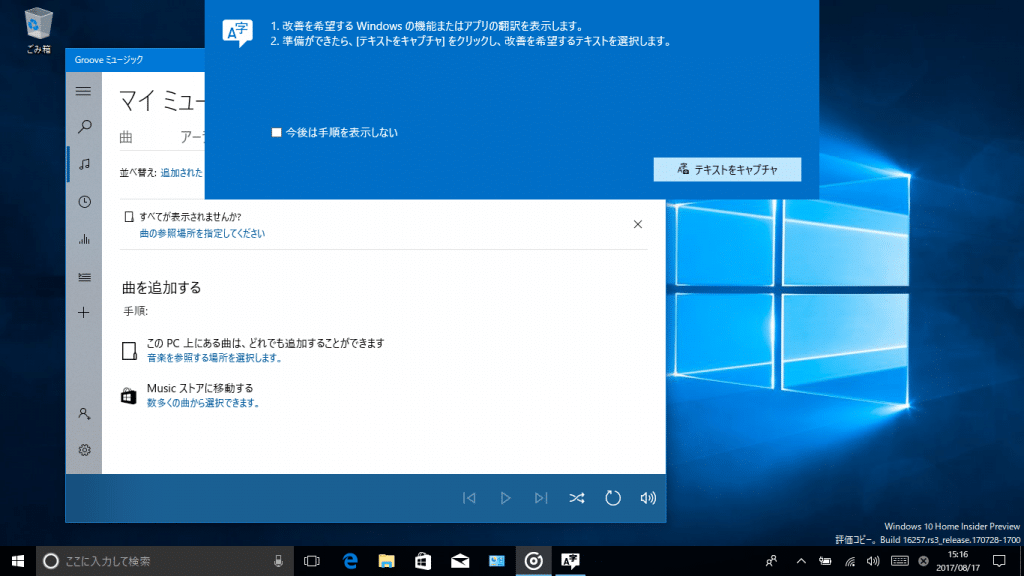Follow the 曲の参照場所を指定してください link
Image resolution: width=1024 pixels, height=576 pixels.
pos(202,233)
